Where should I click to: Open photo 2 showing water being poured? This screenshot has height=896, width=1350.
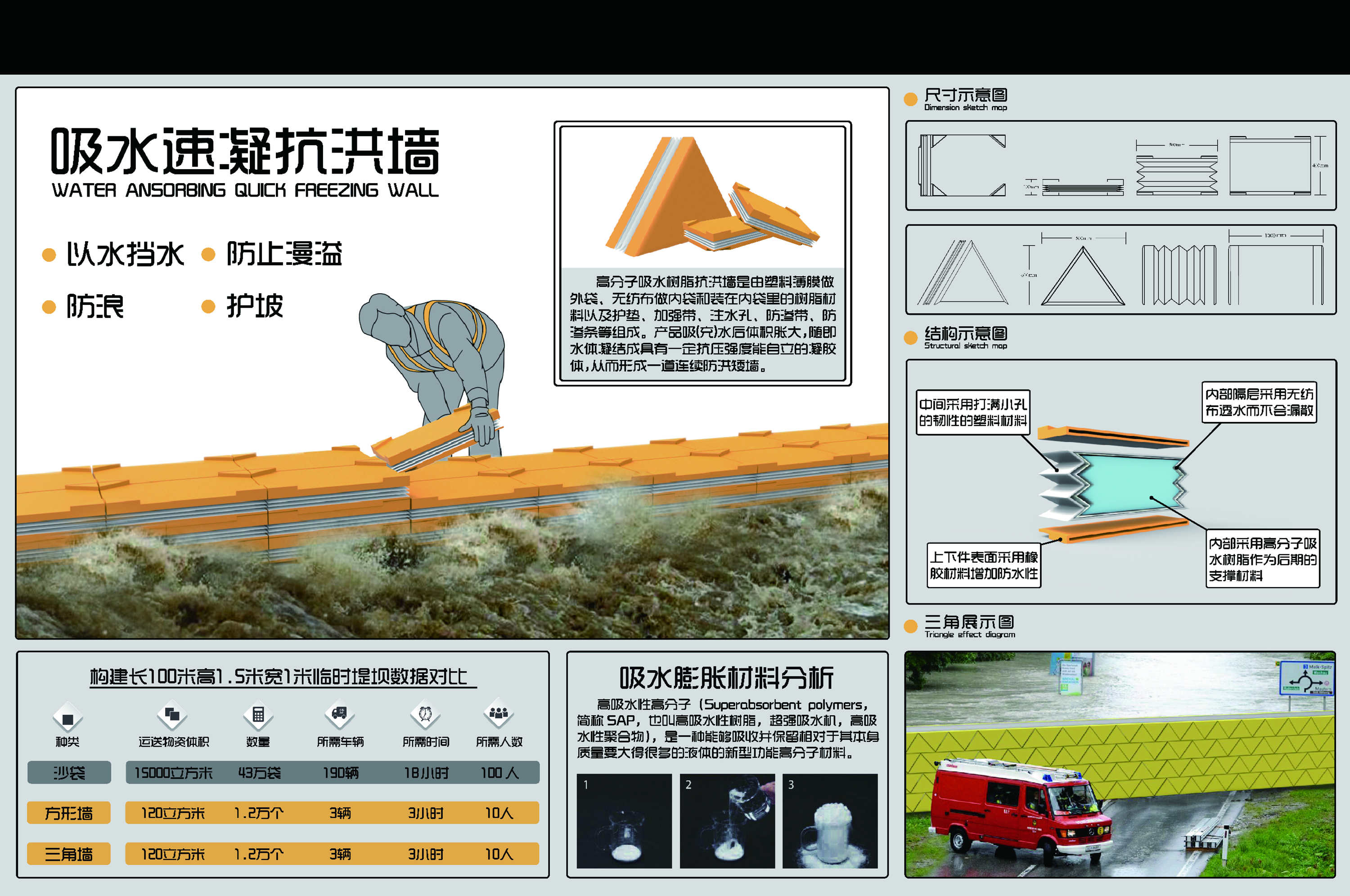[x=727, y=820]
